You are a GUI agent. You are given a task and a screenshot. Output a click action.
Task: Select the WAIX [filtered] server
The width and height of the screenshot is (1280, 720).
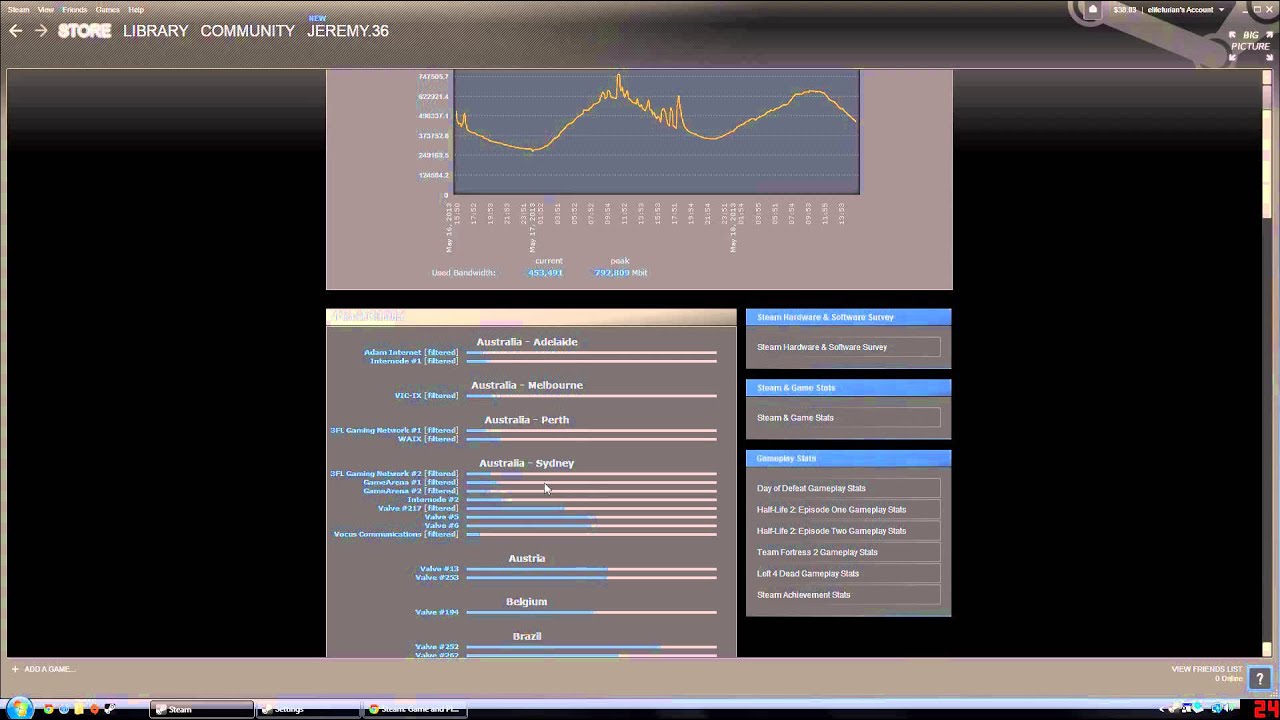pos(428,439)
